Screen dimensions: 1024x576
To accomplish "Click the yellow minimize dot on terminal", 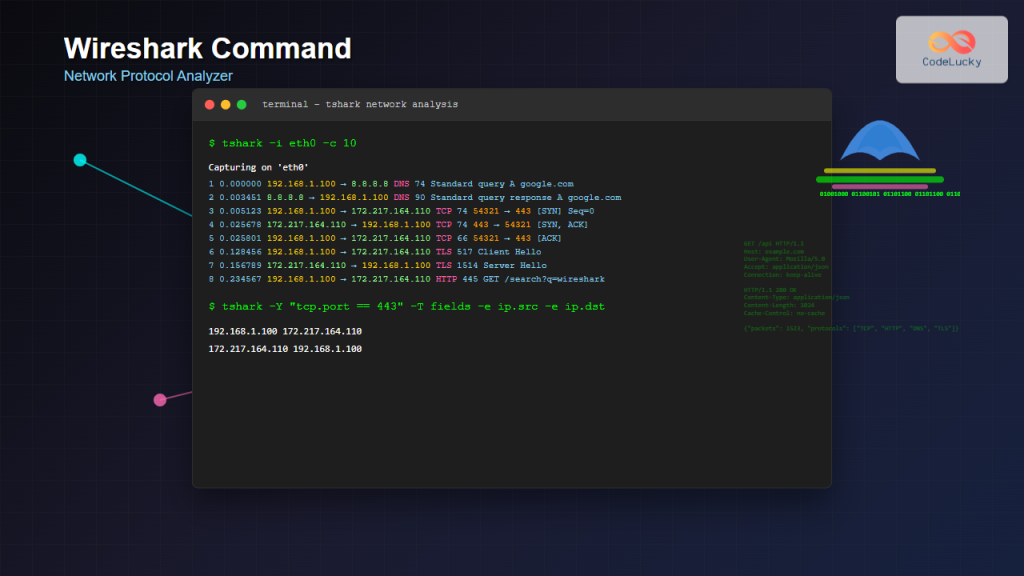I will 225,105.
